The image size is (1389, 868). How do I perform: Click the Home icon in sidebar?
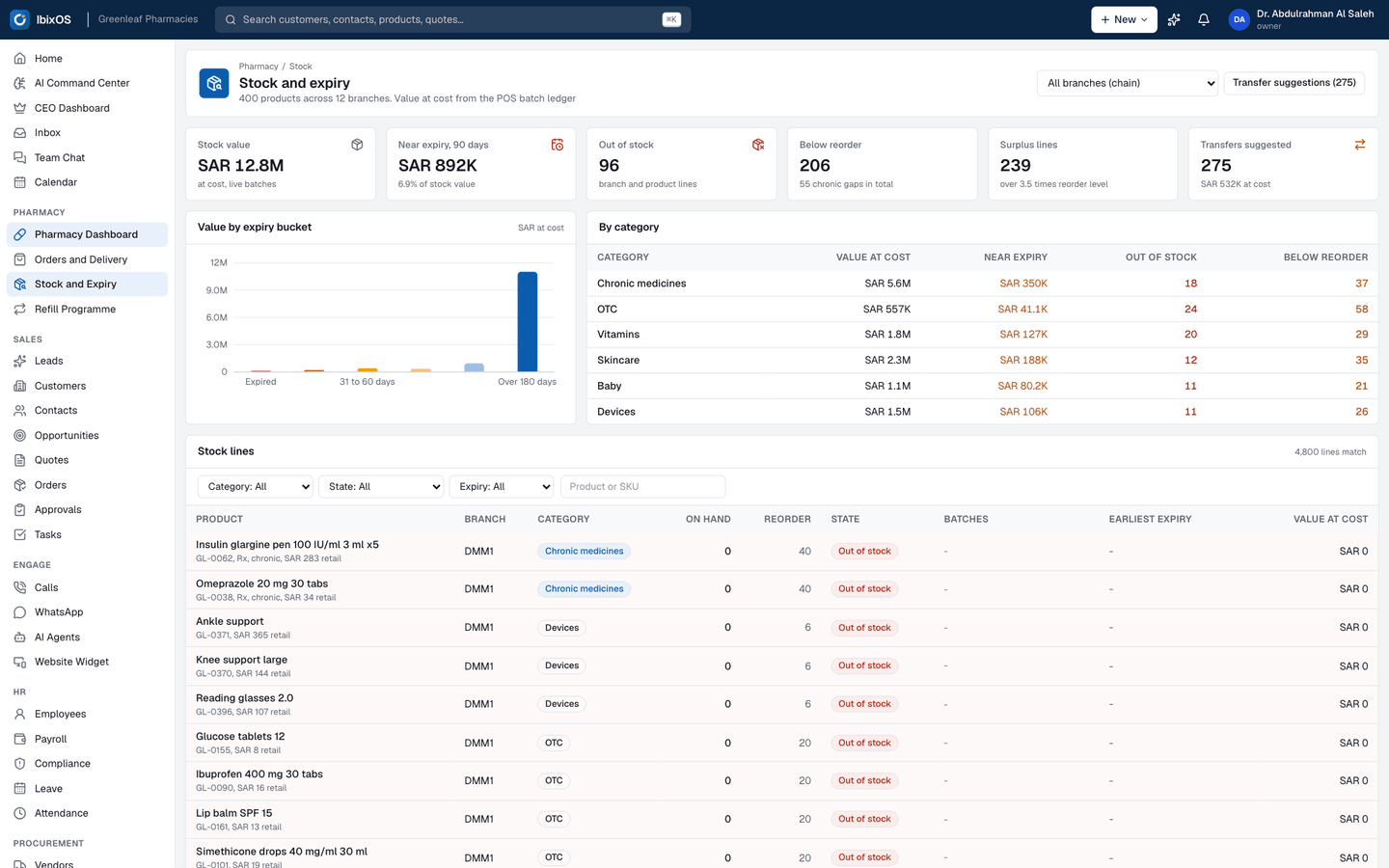point(19,59)
